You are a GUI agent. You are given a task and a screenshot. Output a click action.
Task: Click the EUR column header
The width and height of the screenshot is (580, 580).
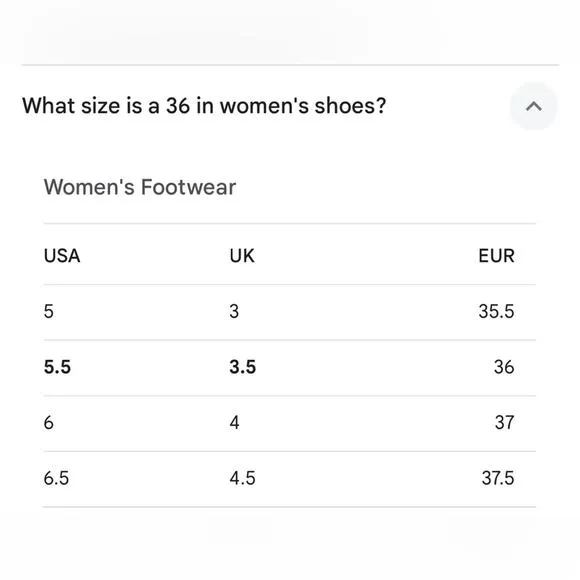[x=496, y=256]
